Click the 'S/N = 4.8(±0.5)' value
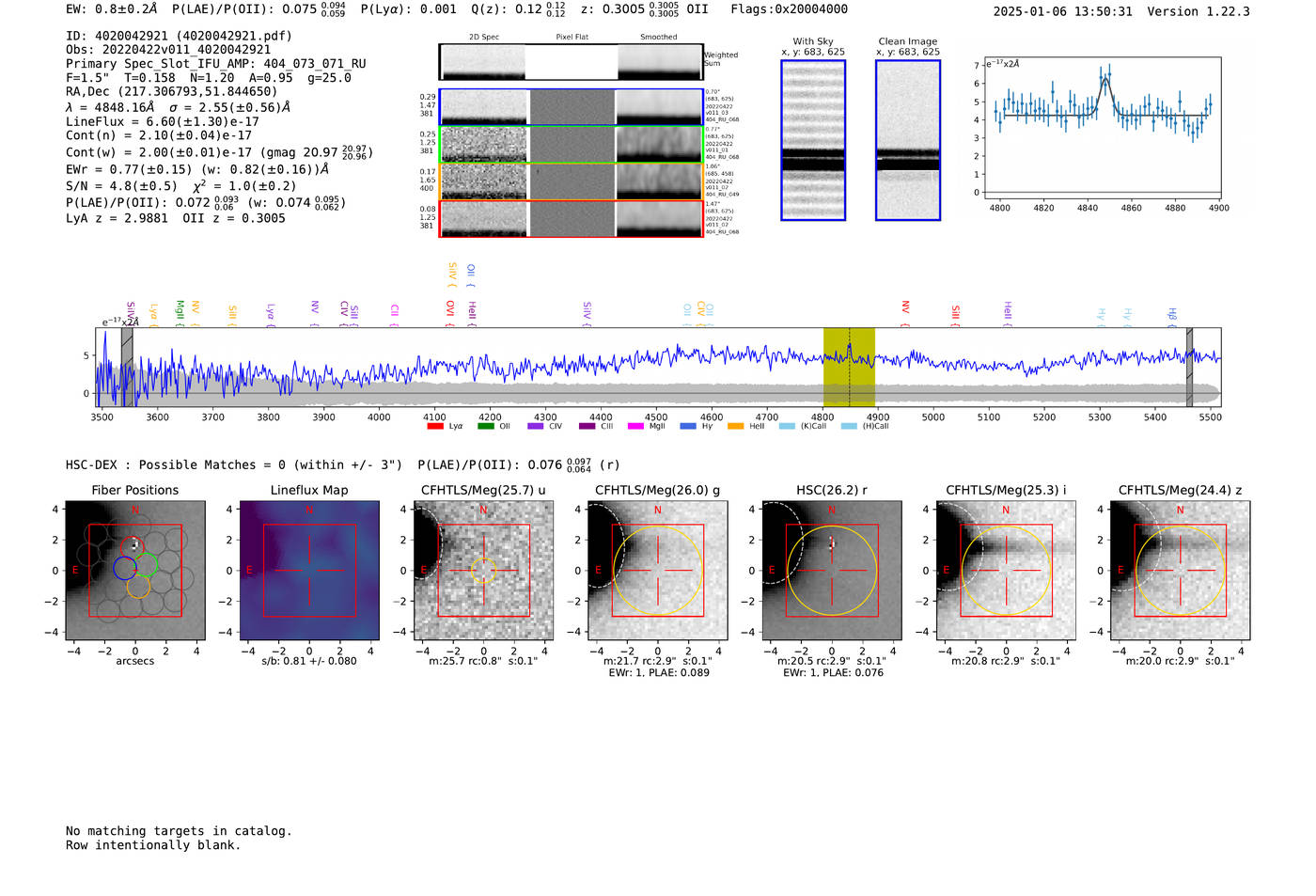 [121, 186]
